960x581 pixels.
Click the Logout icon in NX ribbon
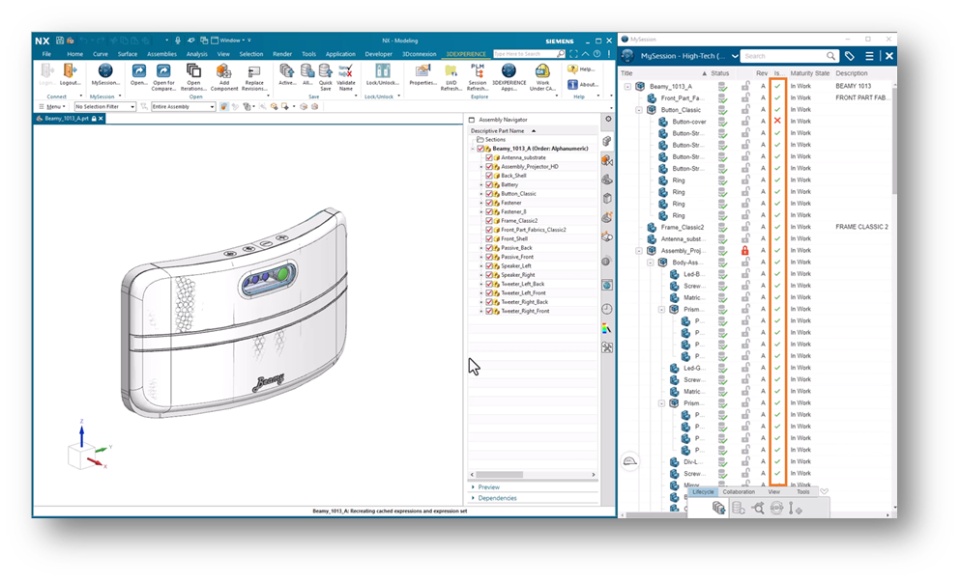tap(70, 71)
